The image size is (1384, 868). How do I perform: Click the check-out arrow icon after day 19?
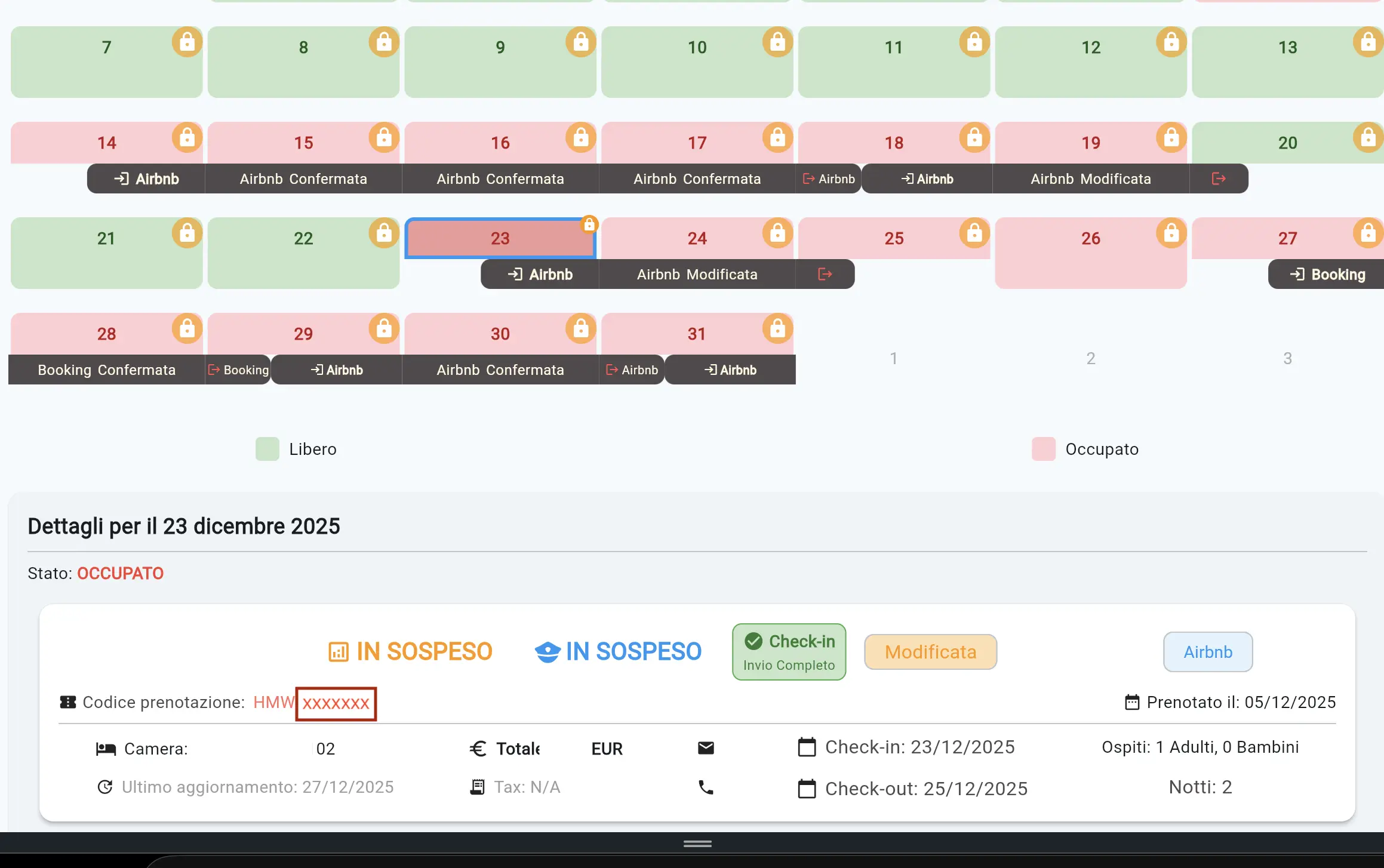pyautogui.click(x=1218, y=178)
